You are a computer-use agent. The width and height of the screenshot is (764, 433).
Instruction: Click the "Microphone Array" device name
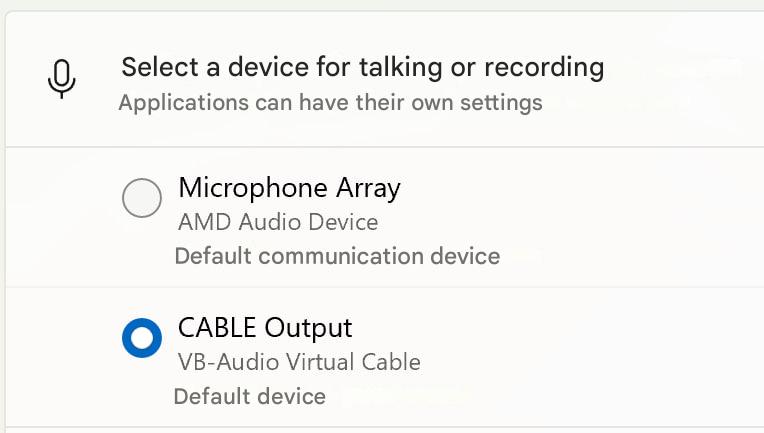[289, 188]
